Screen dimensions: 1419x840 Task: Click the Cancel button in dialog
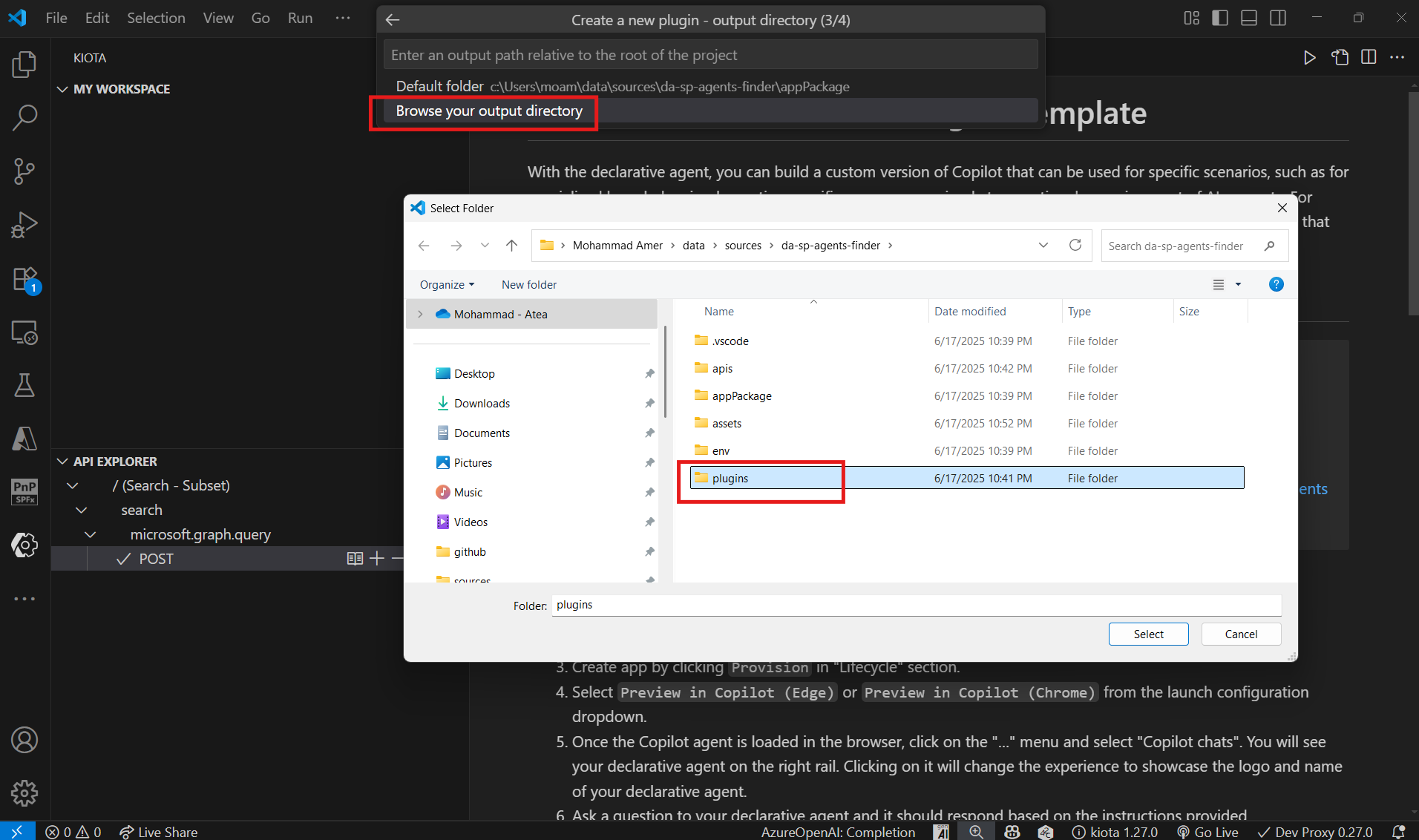coord(1241,634)
